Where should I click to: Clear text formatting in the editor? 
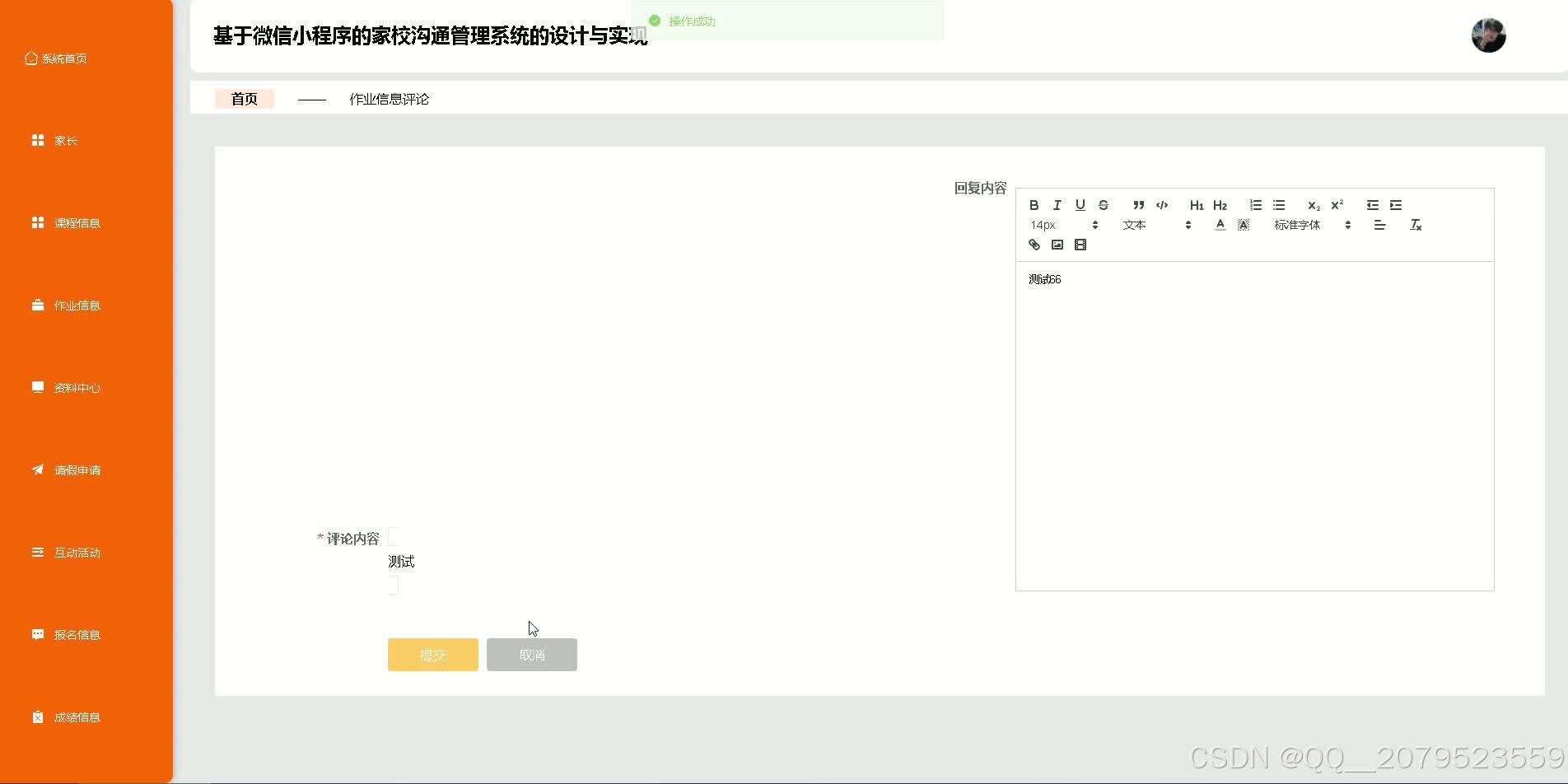pos(1416,225)
